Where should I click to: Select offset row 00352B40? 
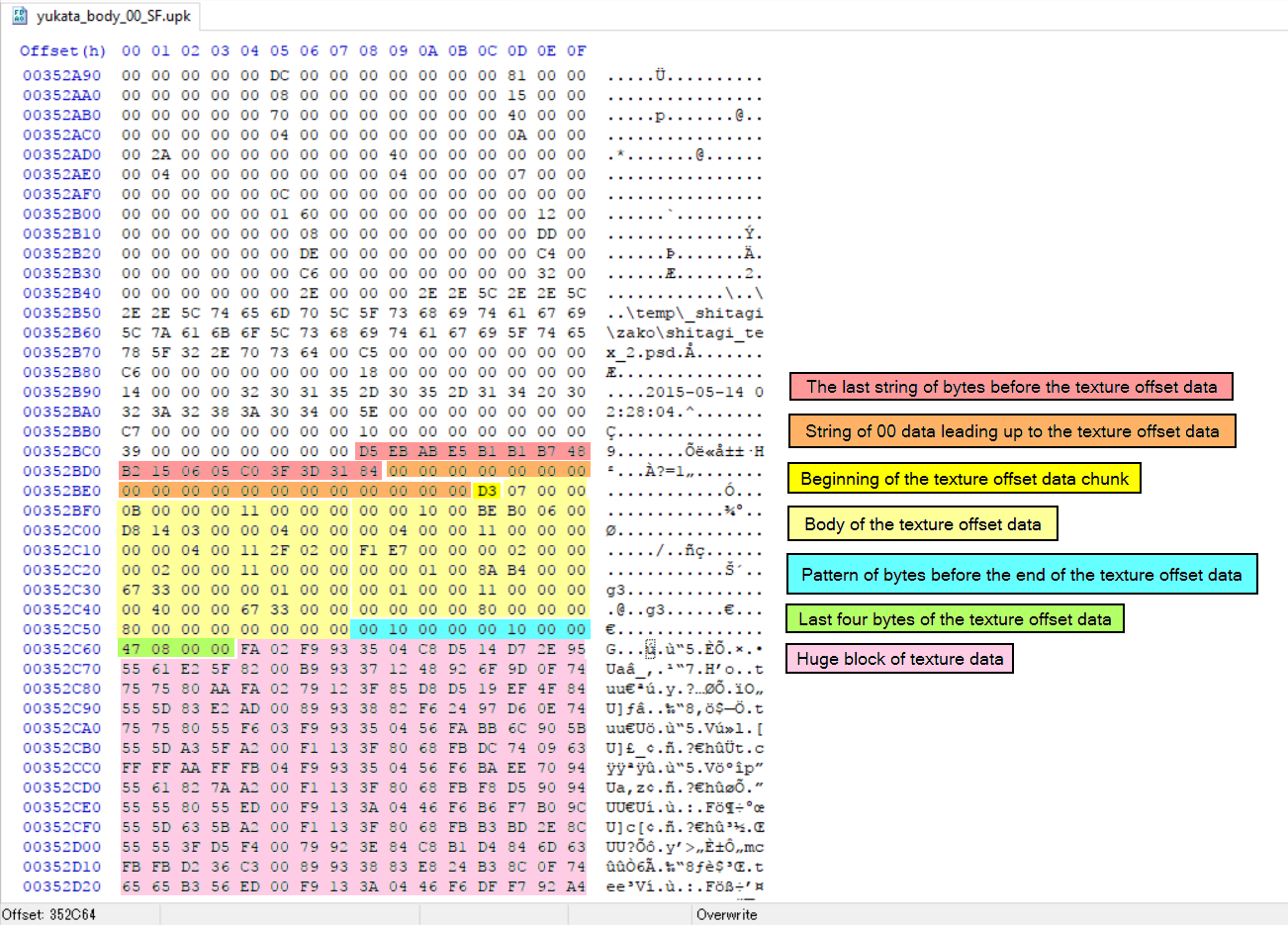coord(62,293)
